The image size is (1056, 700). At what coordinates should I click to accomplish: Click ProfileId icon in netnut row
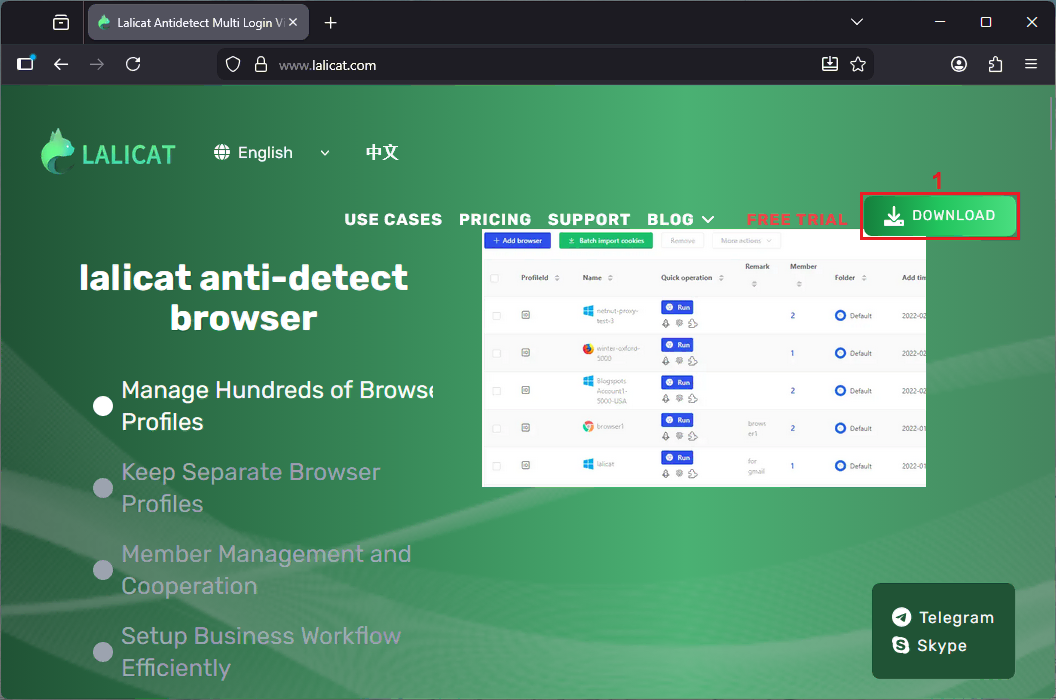pyautogui.click(x=526, y=315)
